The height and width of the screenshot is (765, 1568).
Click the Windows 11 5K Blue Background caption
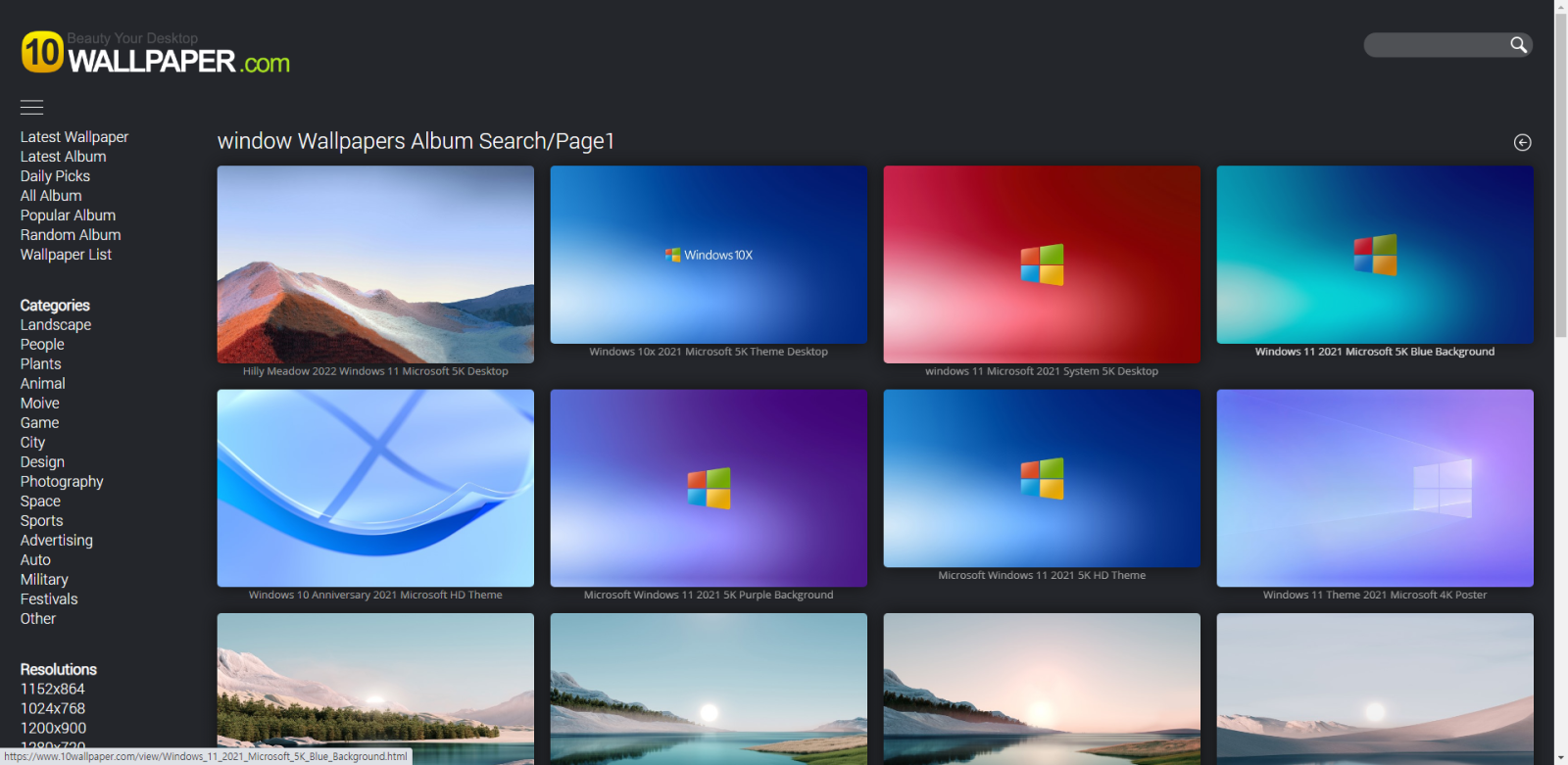[x=1374, y=352]
